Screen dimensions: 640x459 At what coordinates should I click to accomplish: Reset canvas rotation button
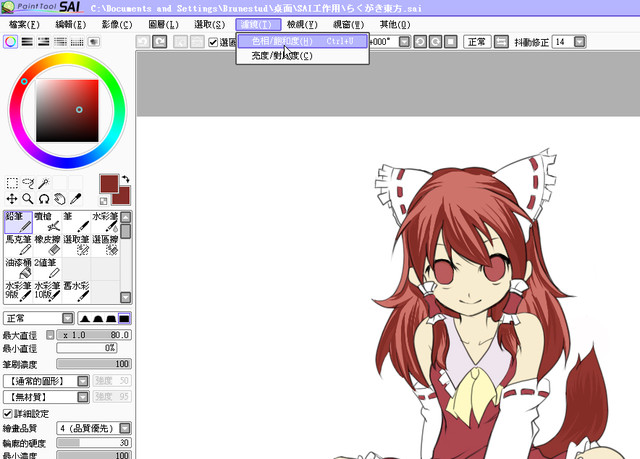click(x=451, y=42)
